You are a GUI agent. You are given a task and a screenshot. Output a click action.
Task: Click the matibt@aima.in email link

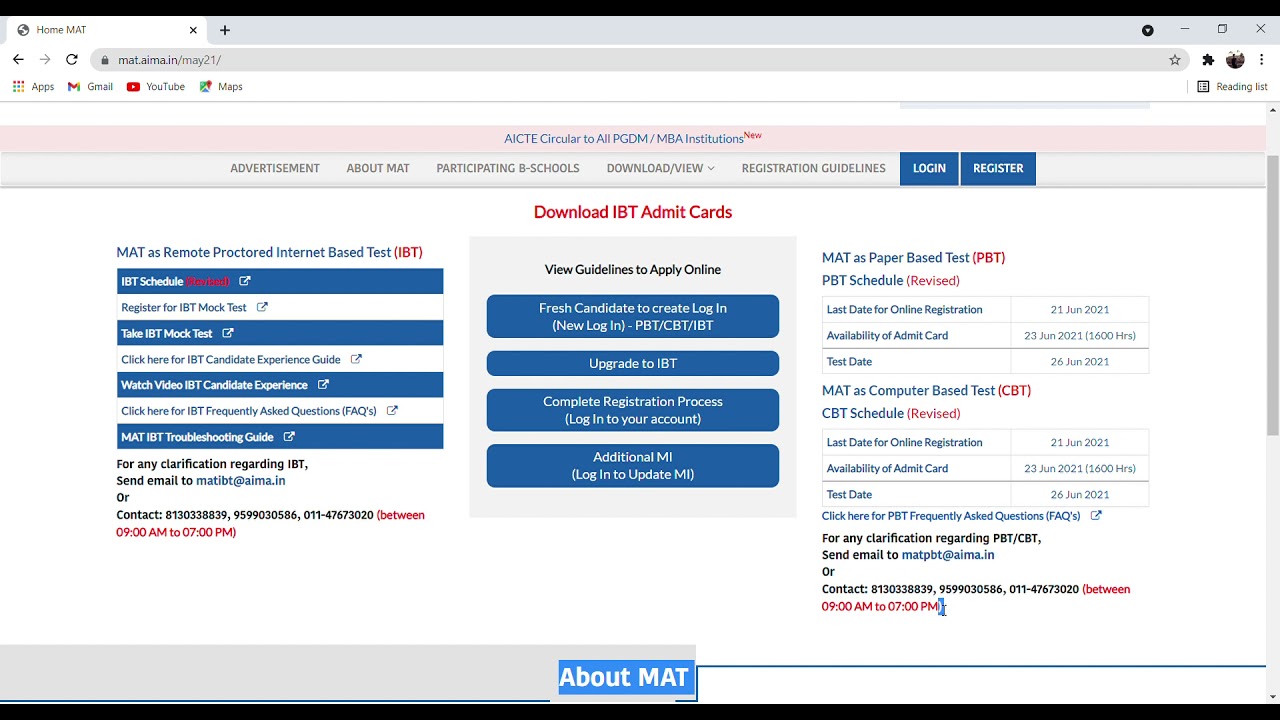pos(241,480)
